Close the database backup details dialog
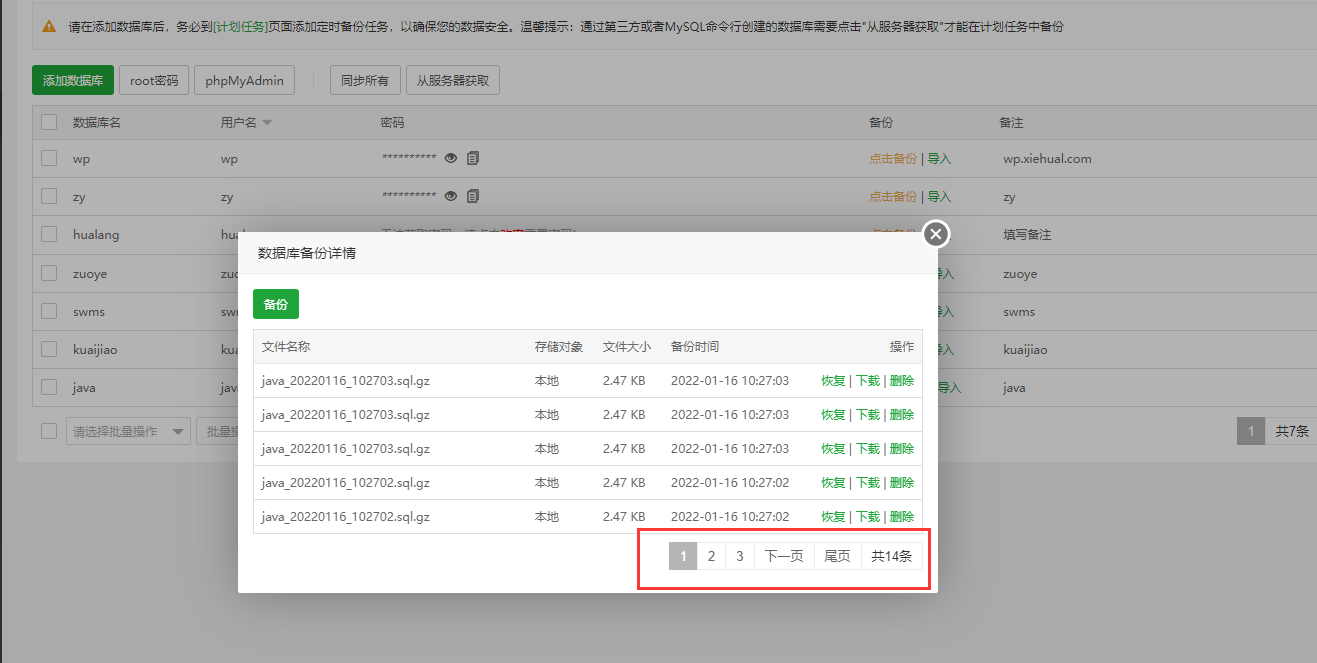This screenshot has width=1317, height=663. (x=935, y=234)
